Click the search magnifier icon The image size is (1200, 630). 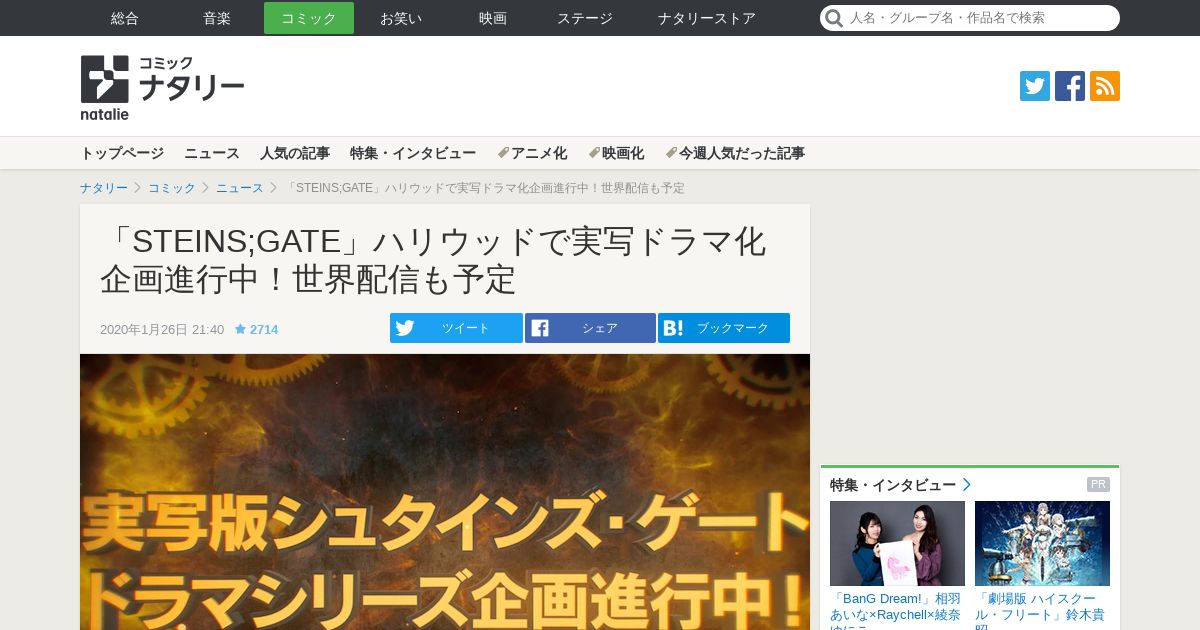point(834,18)
